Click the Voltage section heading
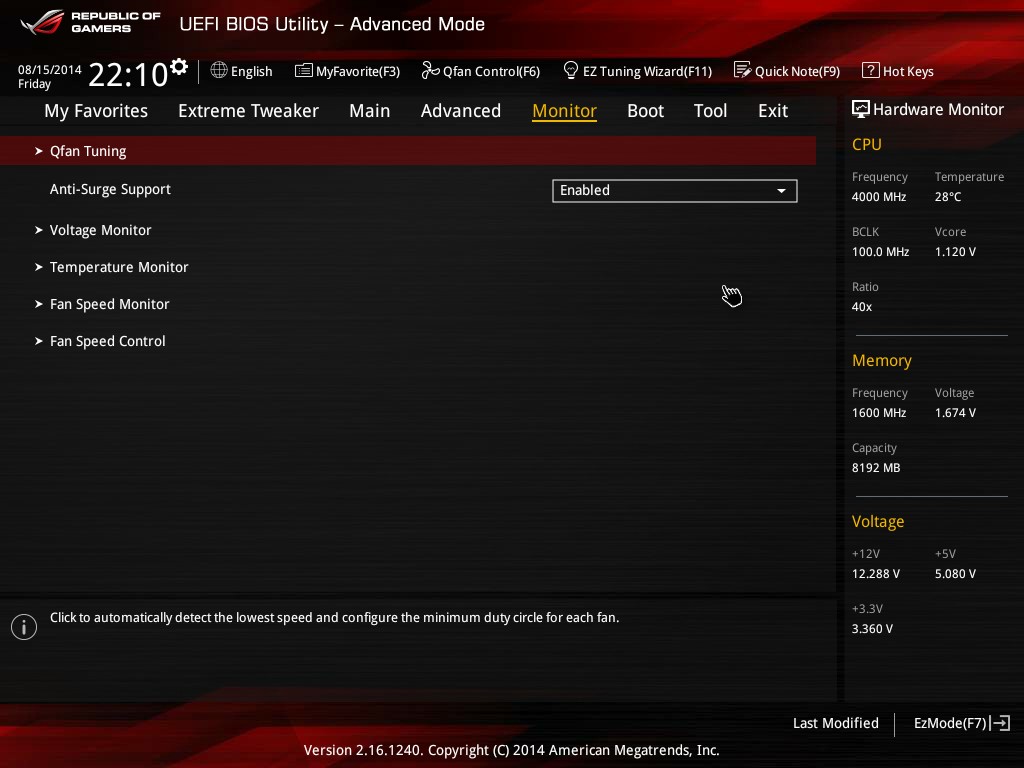The height and width of the screenshot is (768, 1024). [878, 521]
